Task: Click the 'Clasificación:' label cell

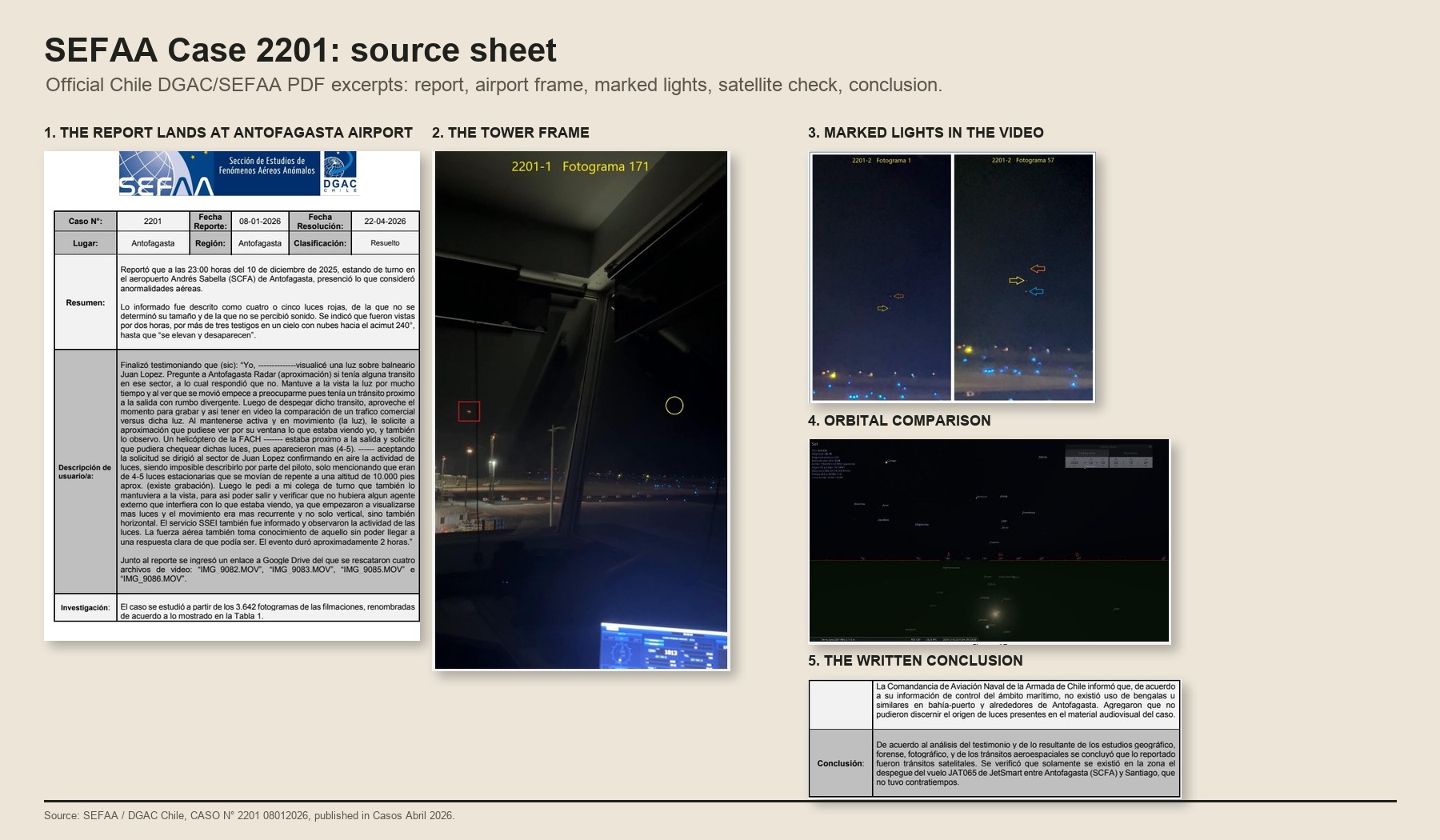Action: tap(320, 243)
